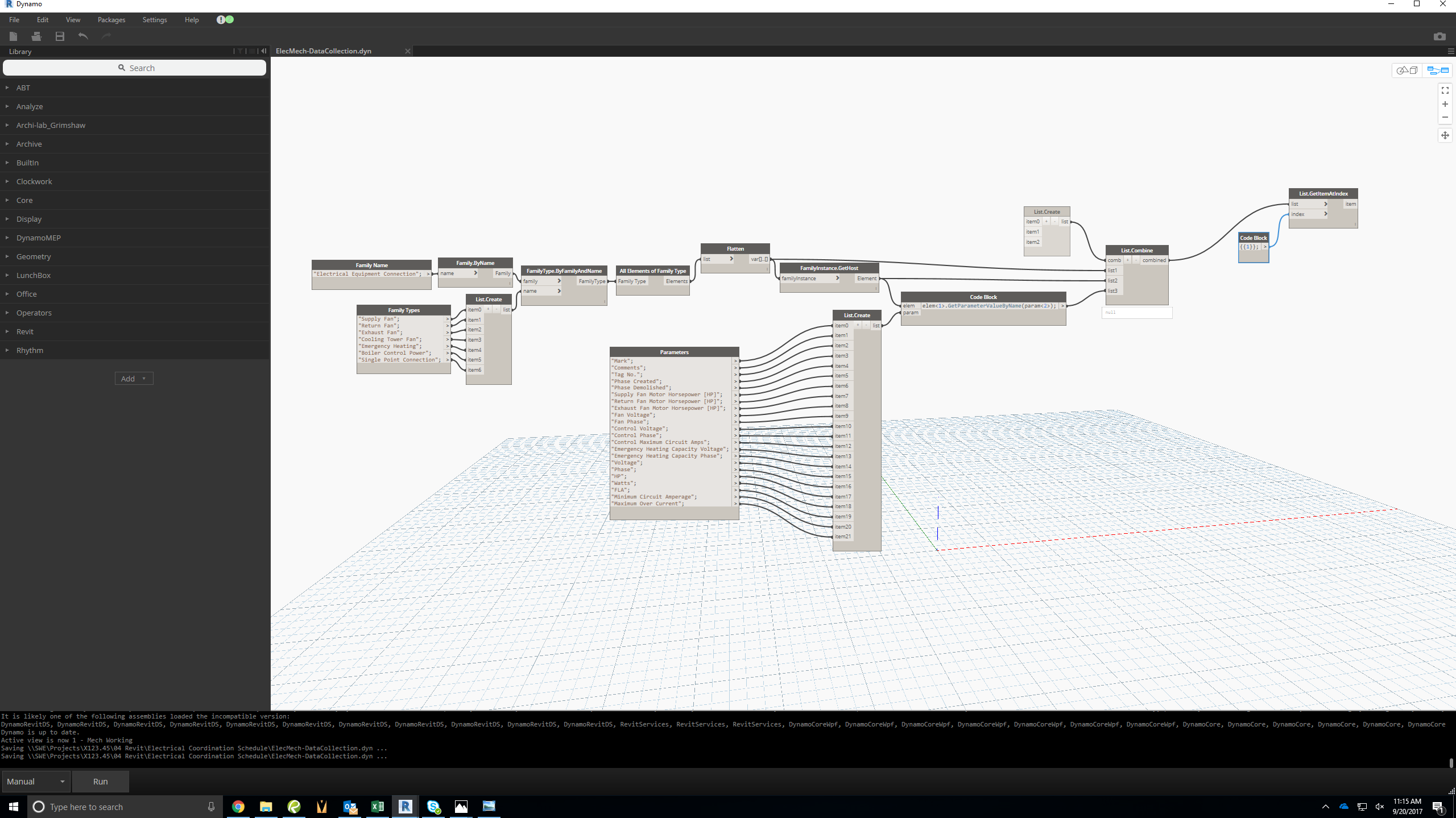Collapse the Library panel sidebar
Screen dimensions: 1456x818
tap(263, 51)
